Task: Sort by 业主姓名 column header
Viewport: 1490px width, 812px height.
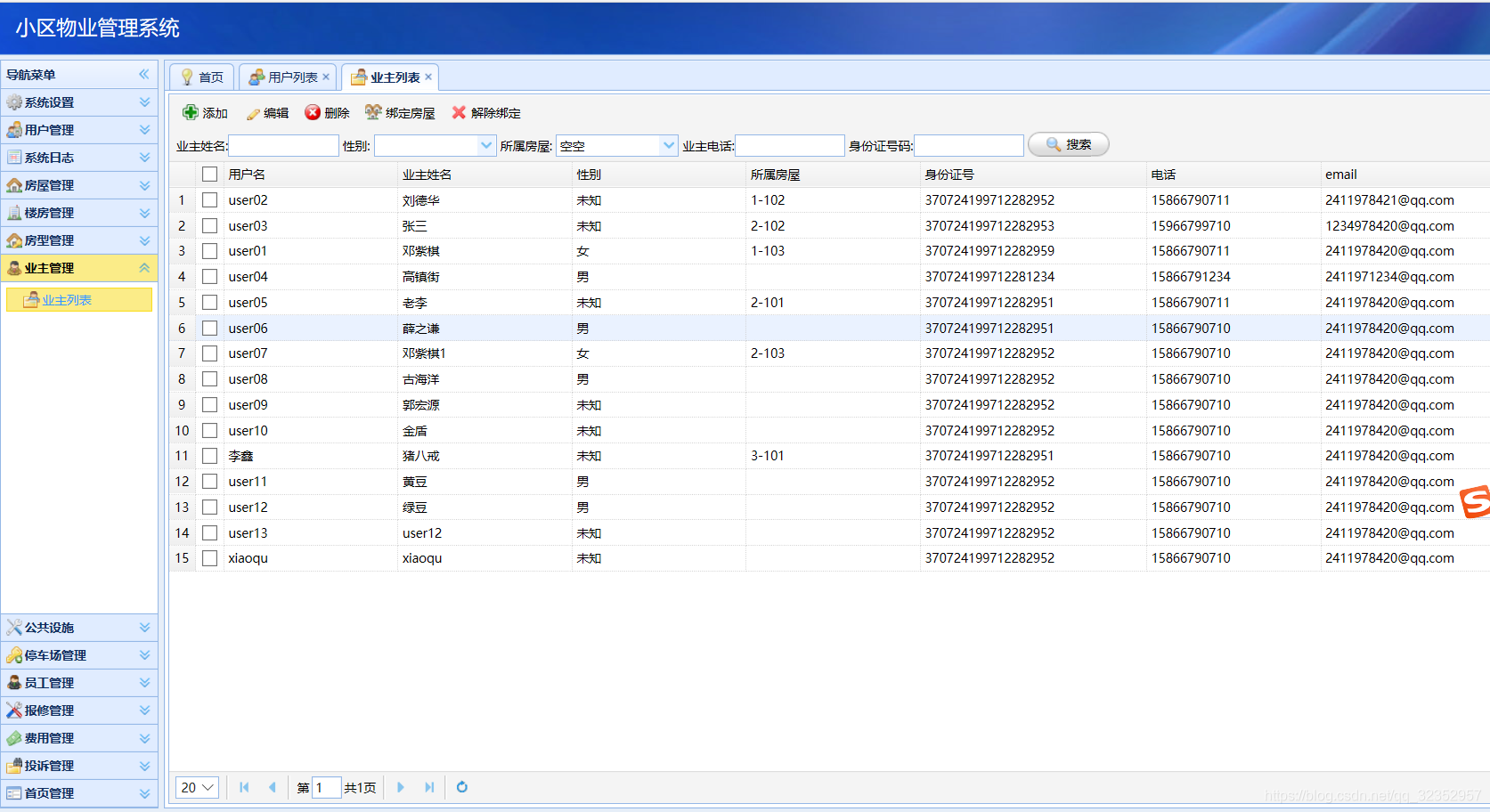Action: click(x=484, y=175)
